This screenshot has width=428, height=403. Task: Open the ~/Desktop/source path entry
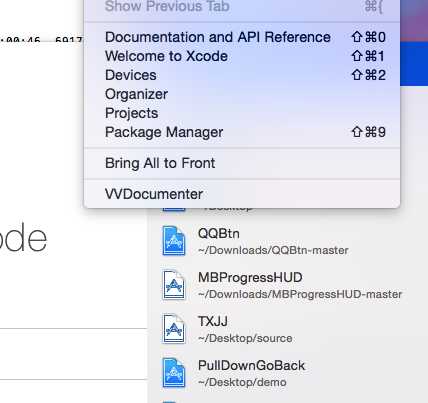pos(245,338)
